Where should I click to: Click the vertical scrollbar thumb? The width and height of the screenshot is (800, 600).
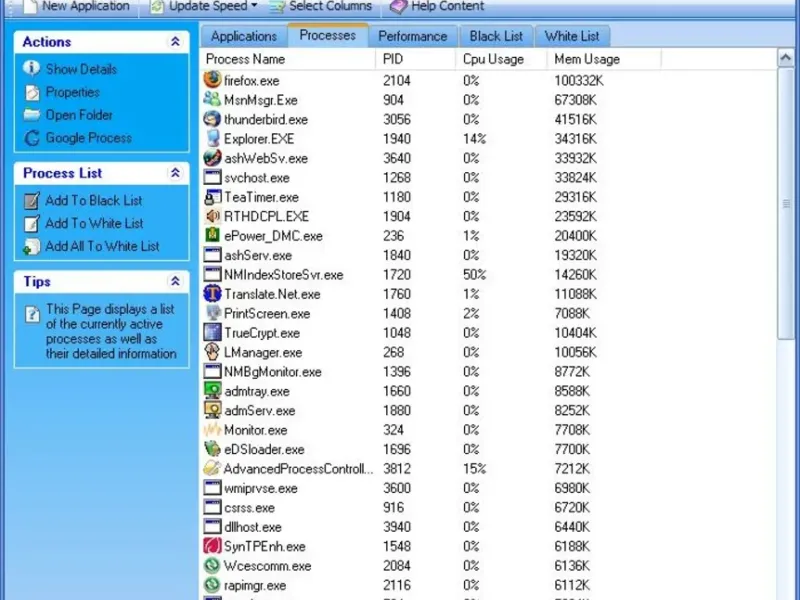click(786, 204)
